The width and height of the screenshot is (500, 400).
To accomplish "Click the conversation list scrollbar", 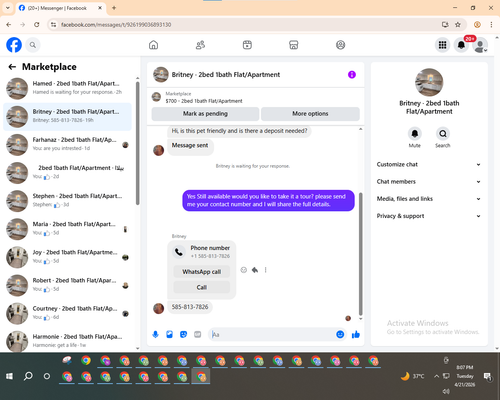I will coord(138,143).
